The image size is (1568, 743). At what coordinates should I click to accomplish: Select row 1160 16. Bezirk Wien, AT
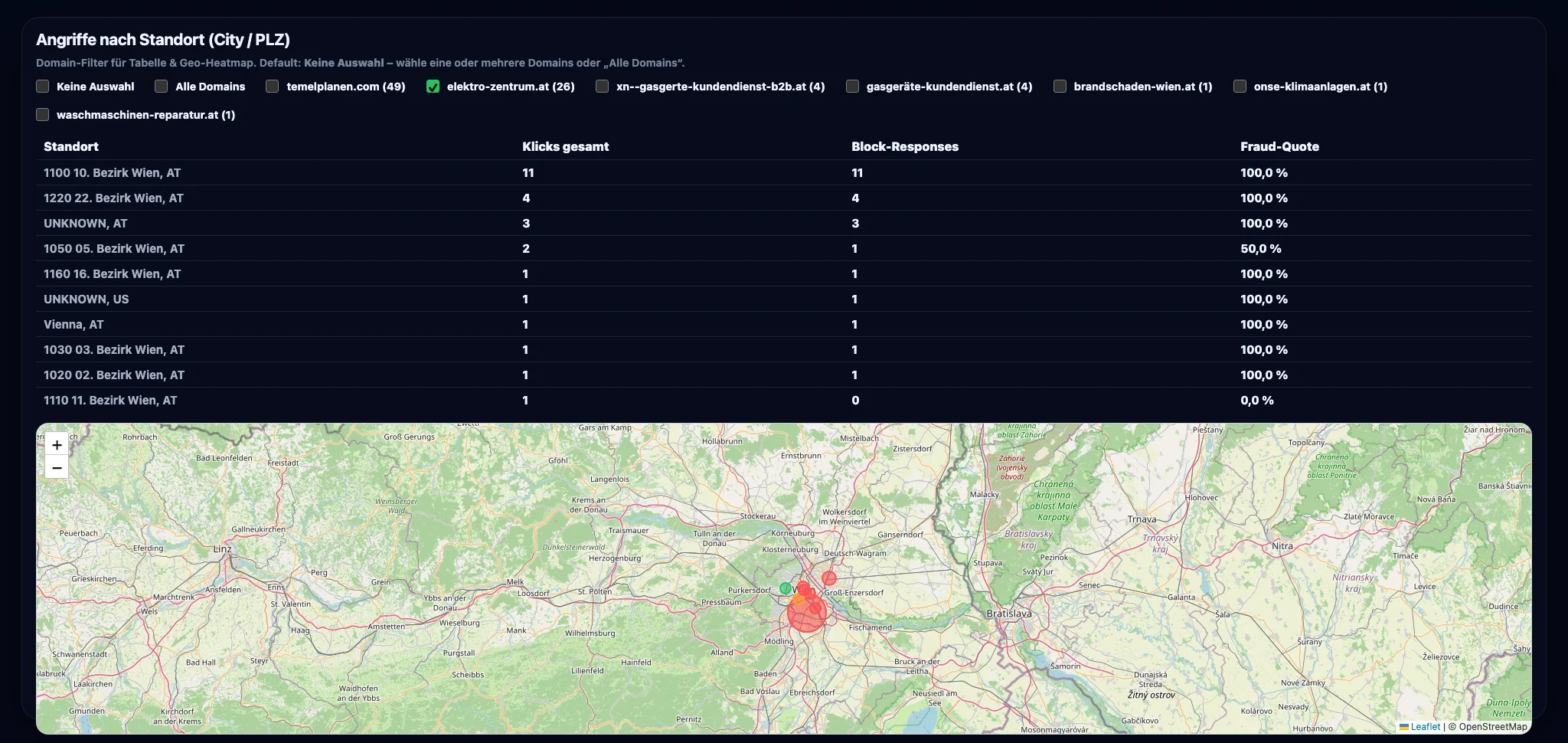point(784,273)
